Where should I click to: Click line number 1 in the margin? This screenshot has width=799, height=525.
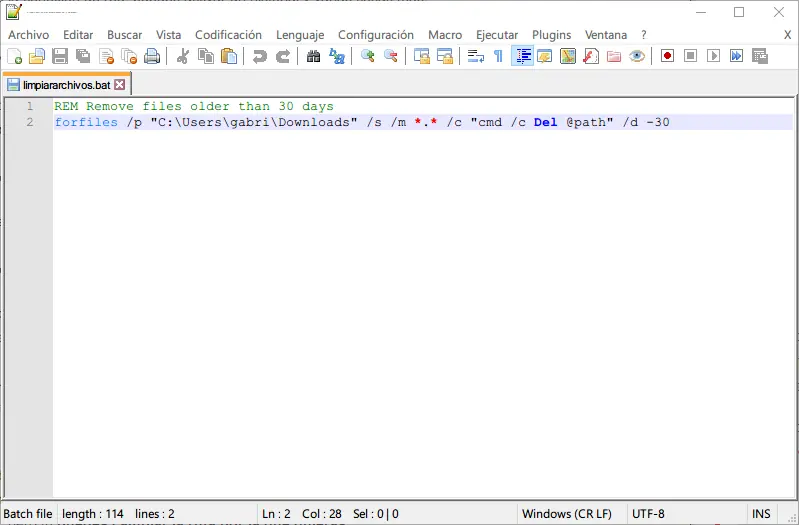[30, 106]
